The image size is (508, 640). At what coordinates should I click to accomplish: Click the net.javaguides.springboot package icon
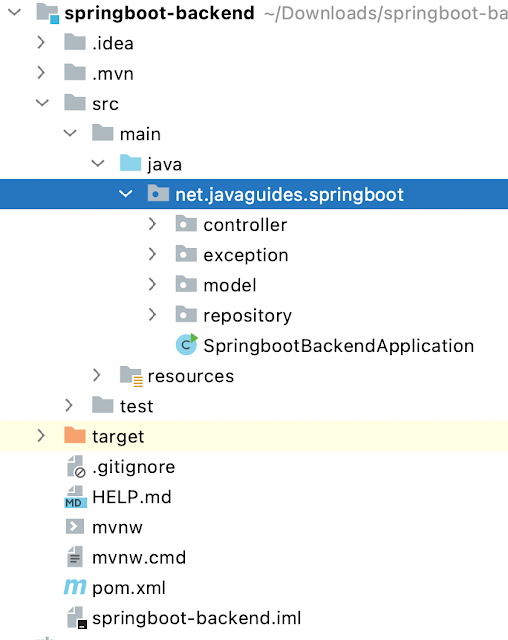pos(158,193)
